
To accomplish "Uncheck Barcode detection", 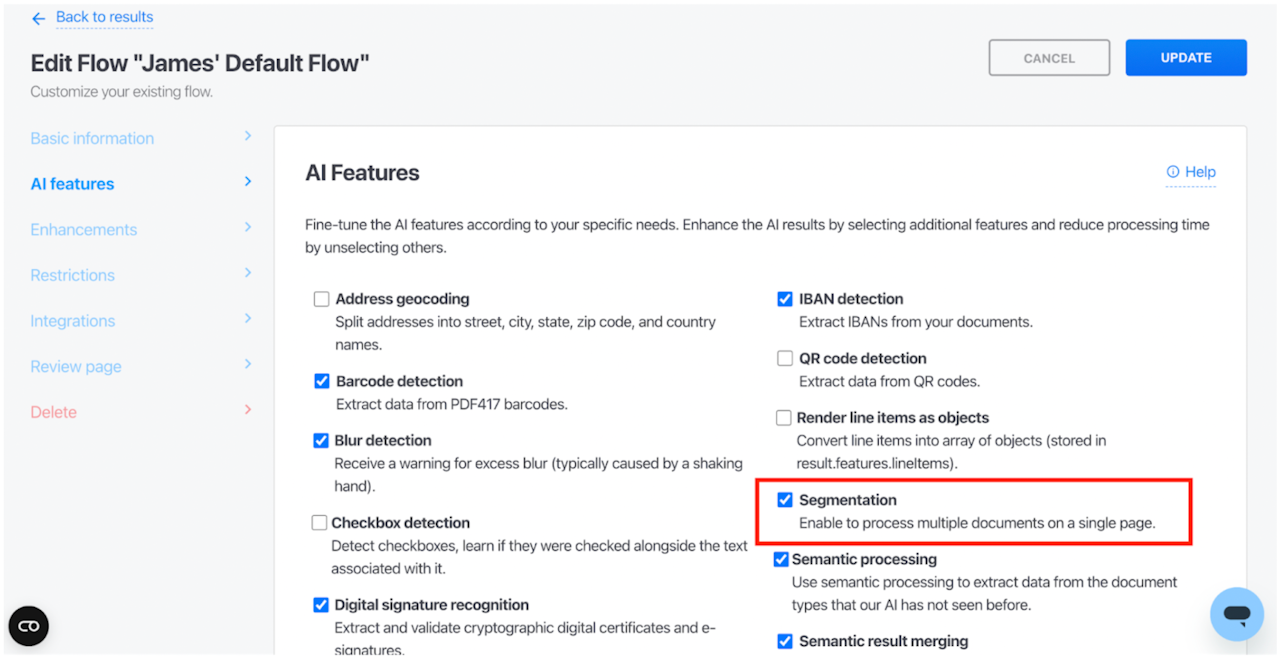I will pyautogui.click(x=322, y=381).
